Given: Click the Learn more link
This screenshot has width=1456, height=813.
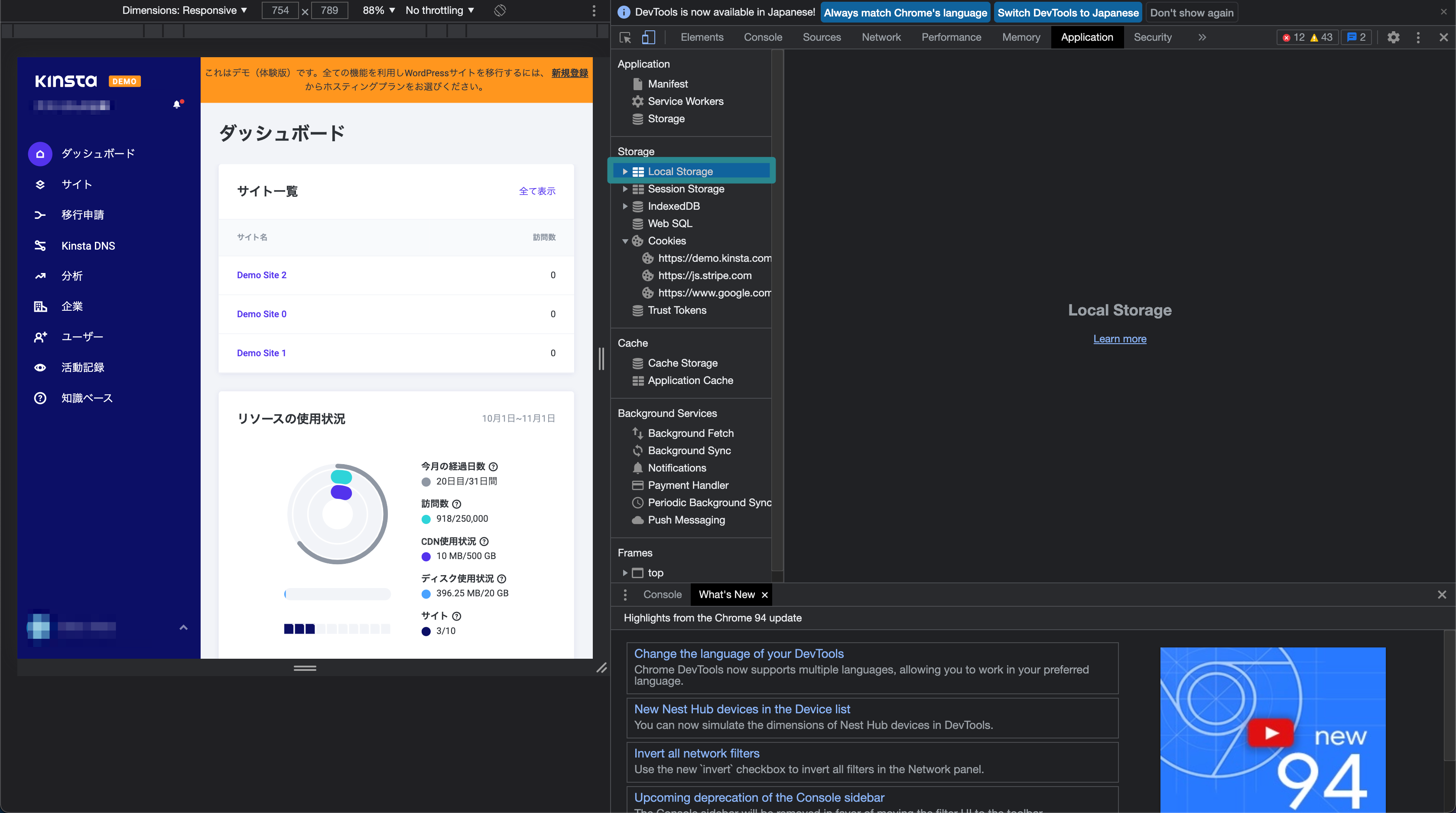Looking at the screenshot, I should point(1119,338).
